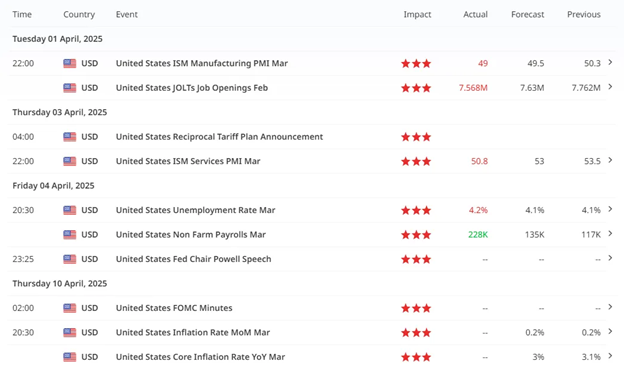Click US flag icon in Reciprocal Tariff Plan row
The width and height of the screenshot is (624, 367).
point(70,137)
